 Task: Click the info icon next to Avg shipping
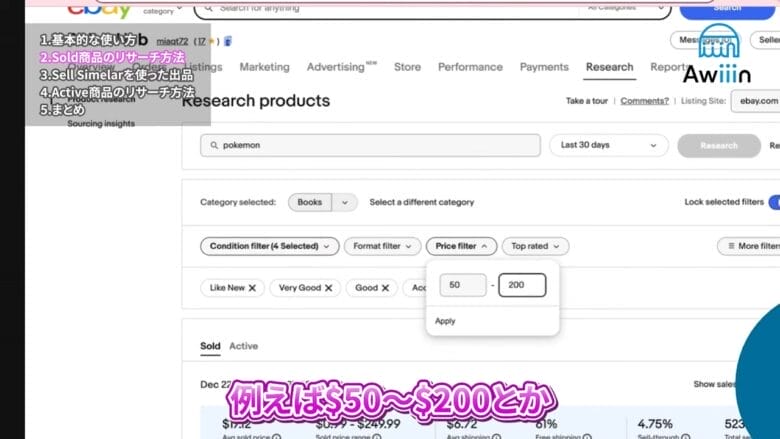point(496,438)
